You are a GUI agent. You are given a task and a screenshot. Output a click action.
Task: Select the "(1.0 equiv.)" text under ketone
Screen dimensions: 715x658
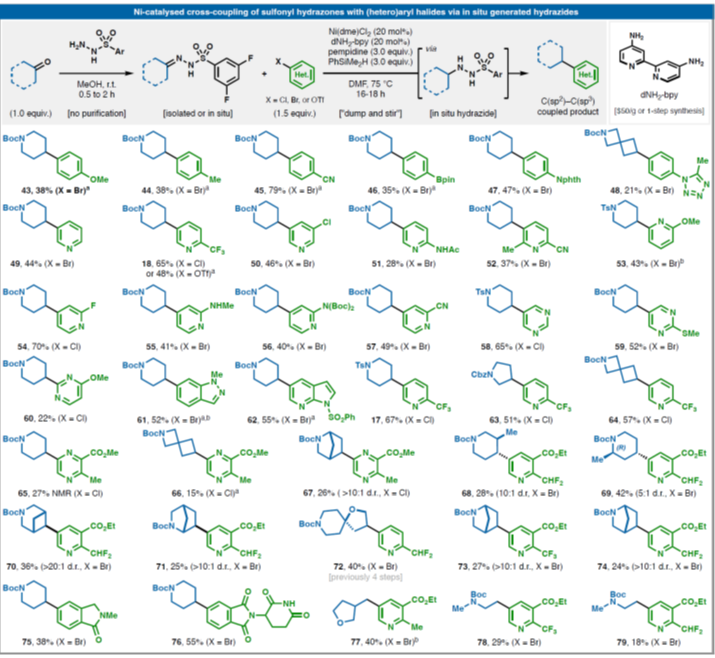[x=31, y=113]
